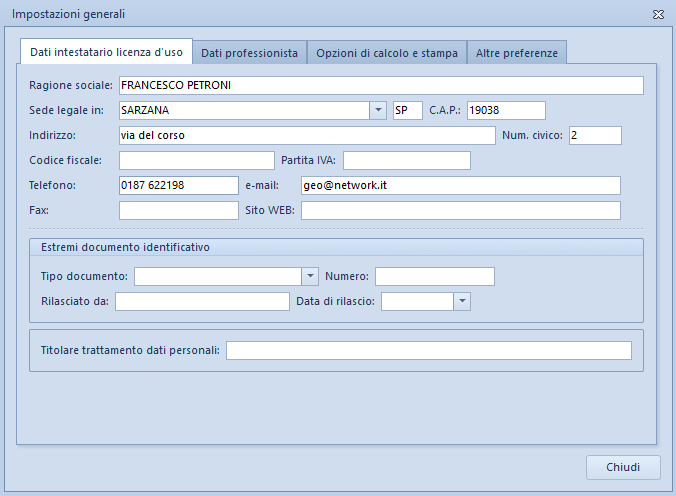Switch to the Dati professionista tab
The image size is (676, 496).
coord(249,53)
